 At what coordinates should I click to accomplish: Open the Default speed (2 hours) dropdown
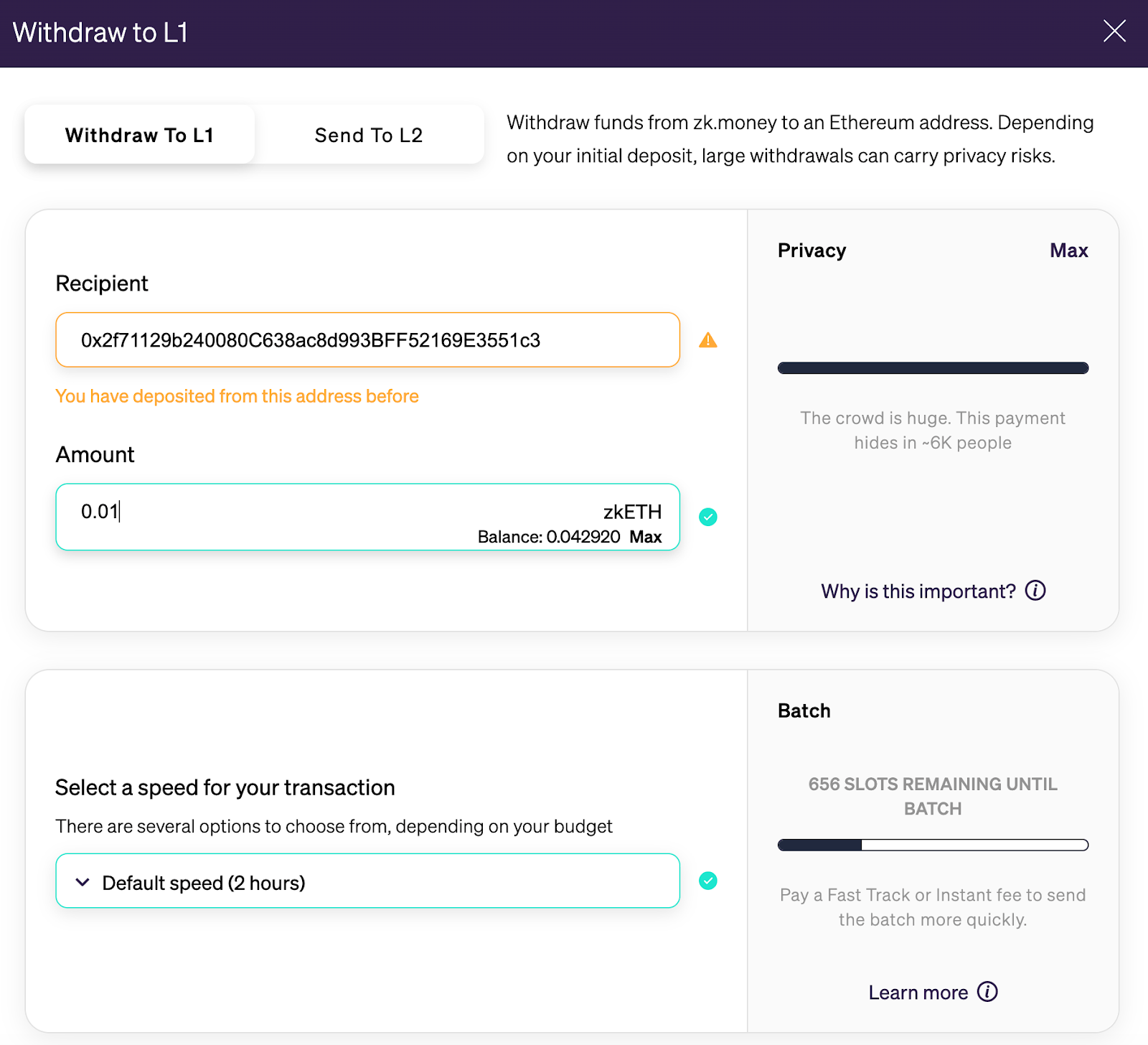click(367, 881)
